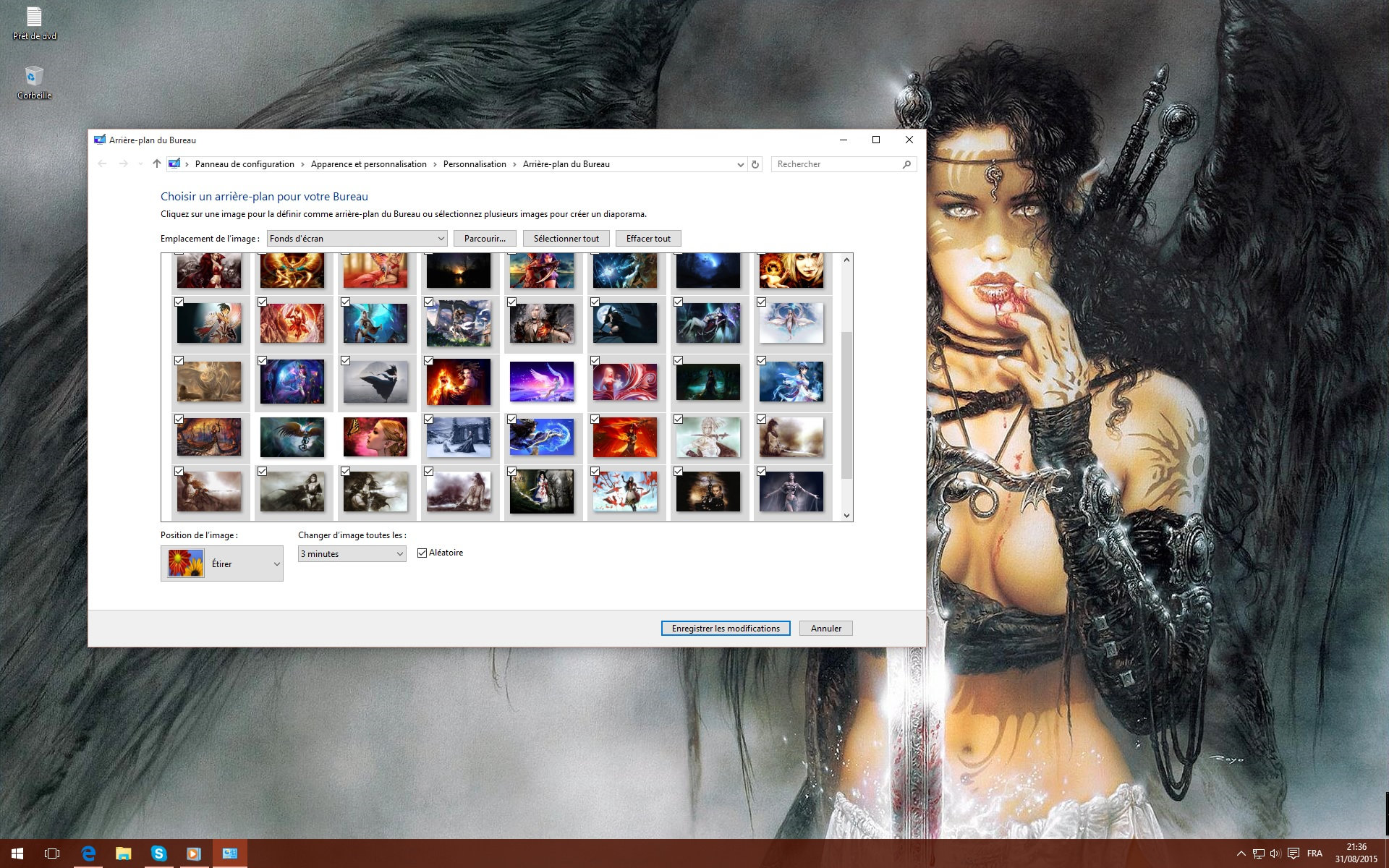Click the Annuler button

click(x=826, y=629)
